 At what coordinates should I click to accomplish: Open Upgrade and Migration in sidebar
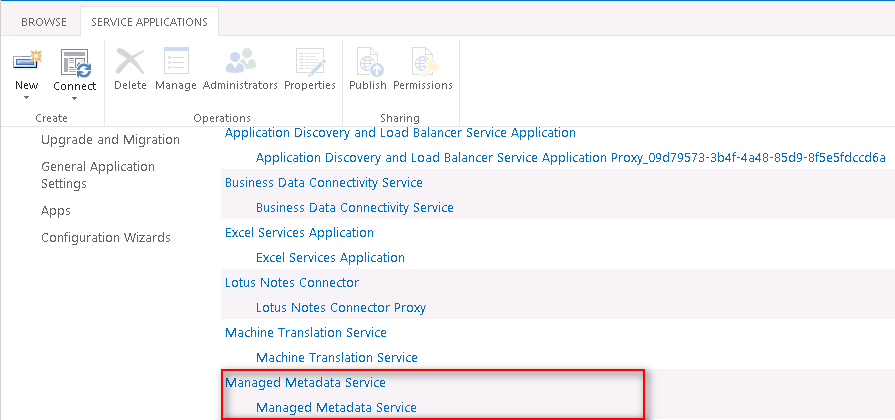click(x=110, y=140)
